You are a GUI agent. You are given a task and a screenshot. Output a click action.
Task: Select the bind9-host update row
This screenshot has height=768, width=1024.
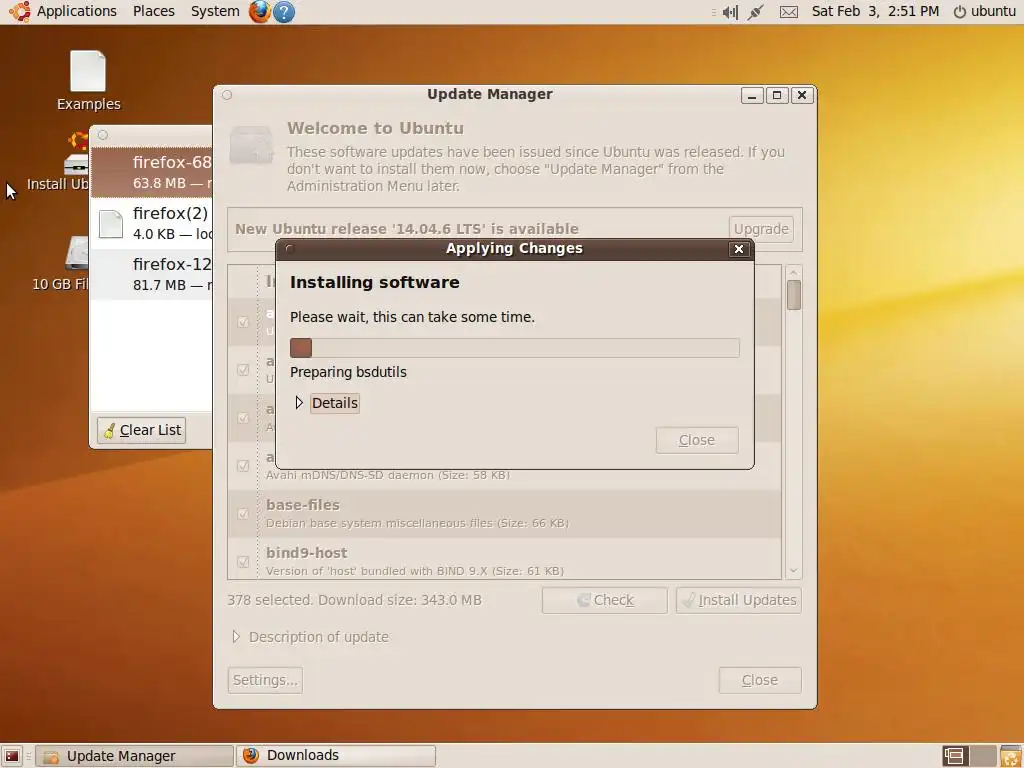click(x=505, y=559)
